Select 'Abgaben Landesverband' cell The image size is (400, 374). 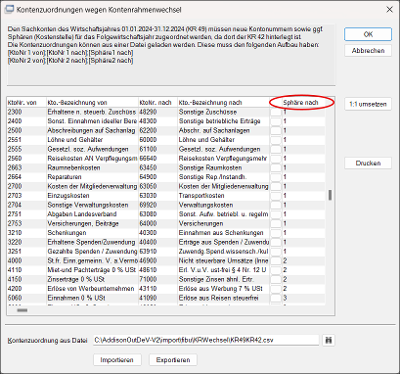[x=82, y=214]
